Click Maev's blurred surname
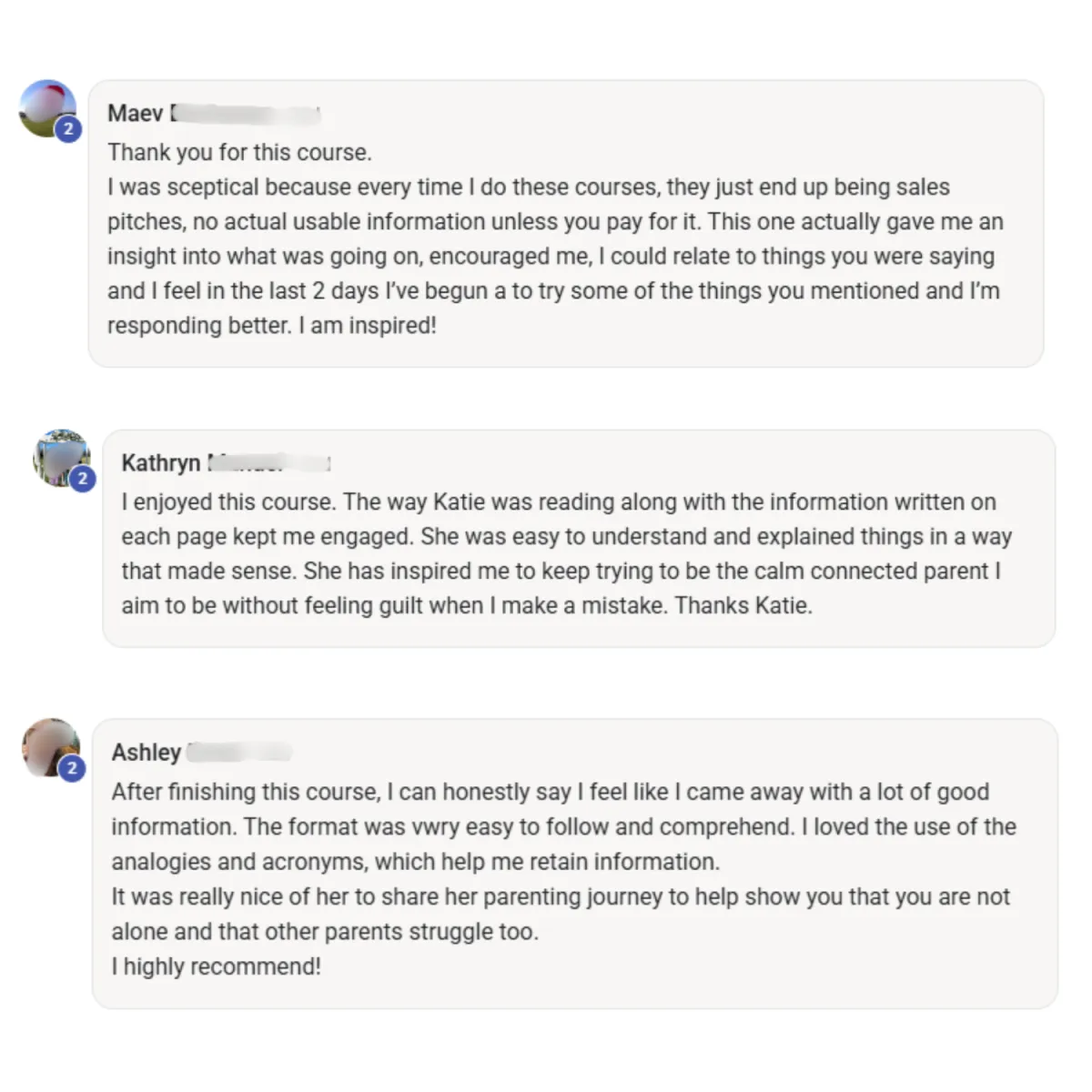The height and width of the screenshot is (1092, 1092). point(246,114)
